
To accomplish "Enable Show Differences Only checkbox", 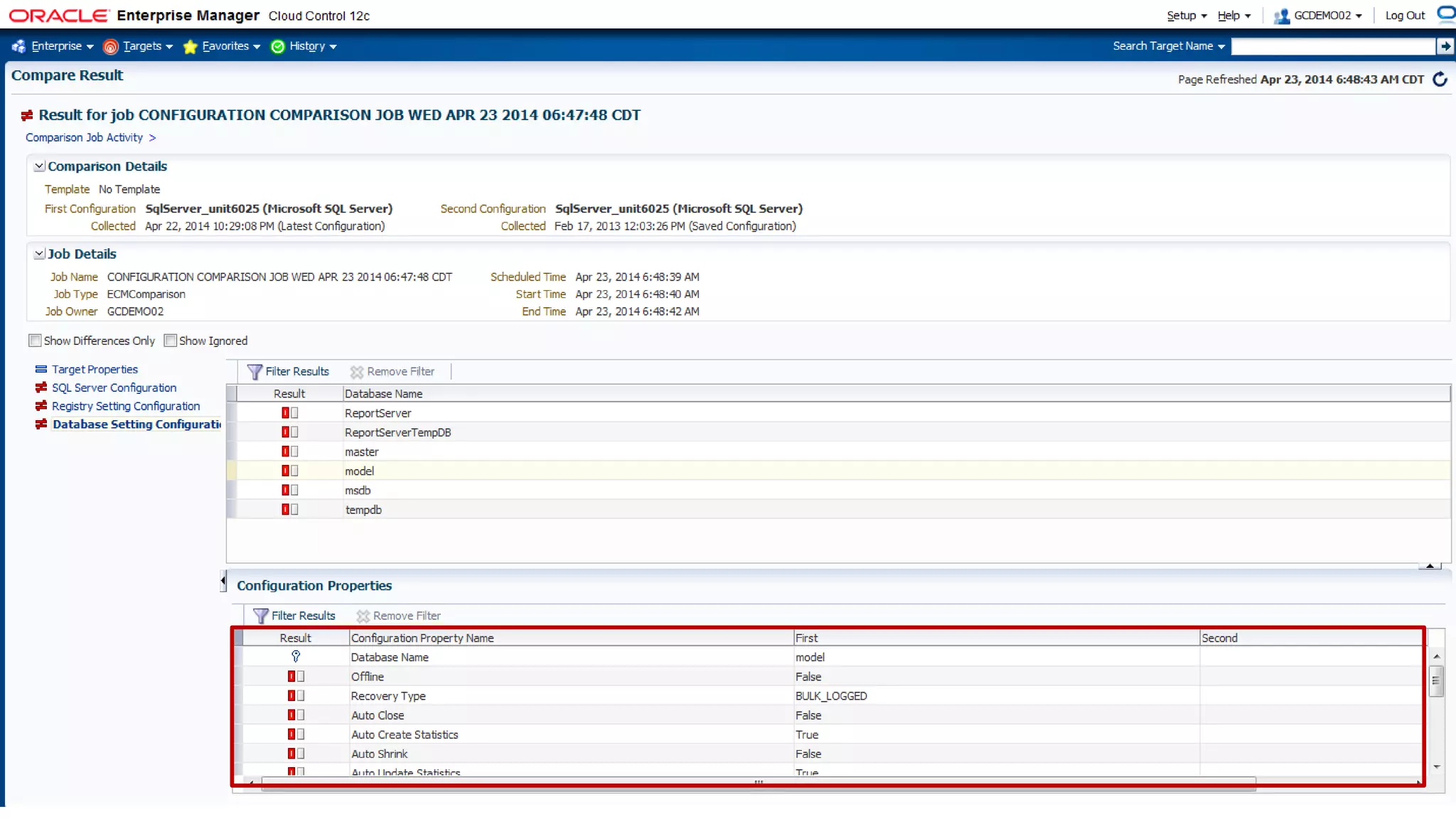I will click(35, 341).
